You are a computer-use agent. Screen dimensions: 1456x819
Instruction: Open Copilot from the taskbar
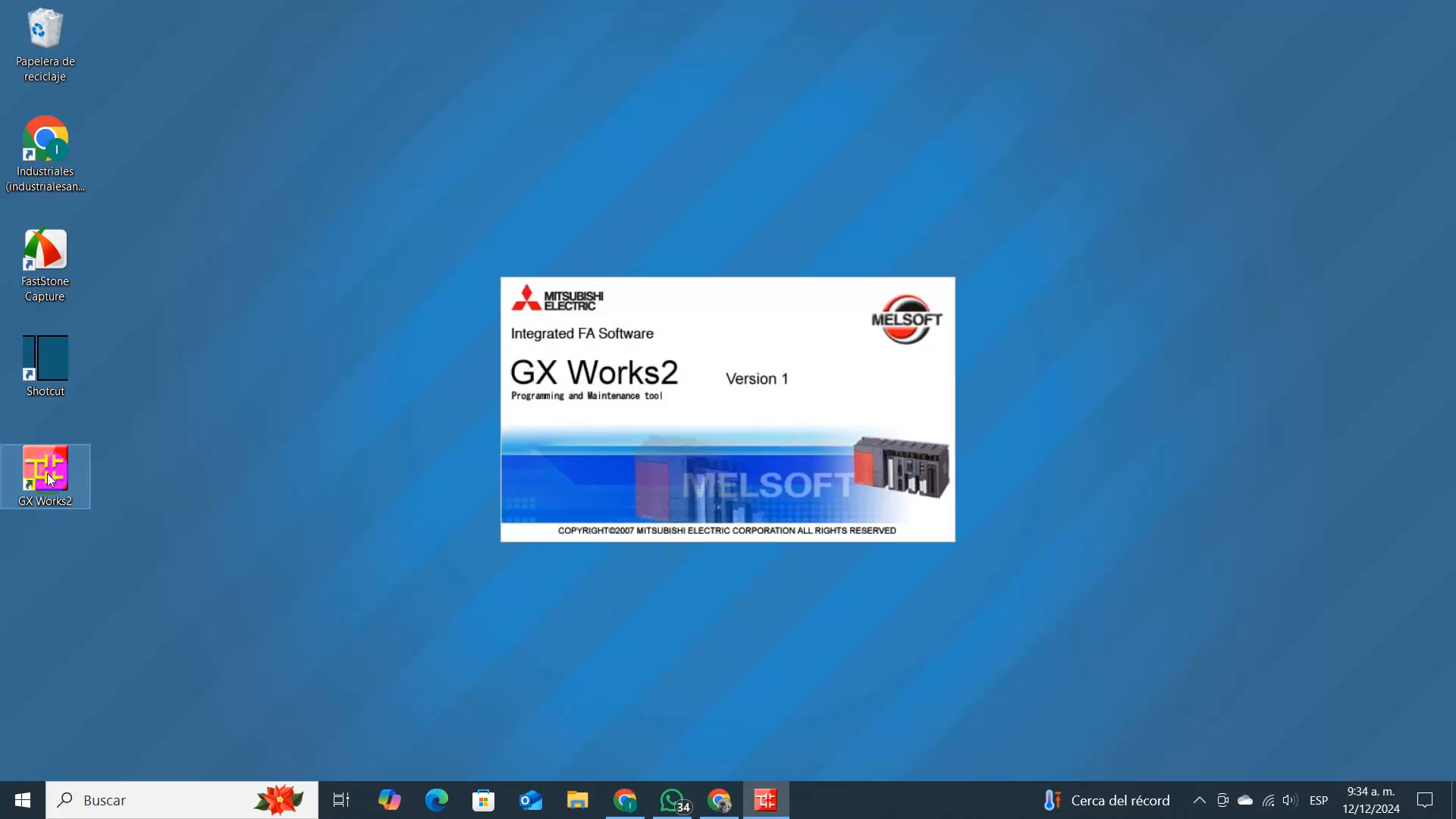tap(389, 800)
